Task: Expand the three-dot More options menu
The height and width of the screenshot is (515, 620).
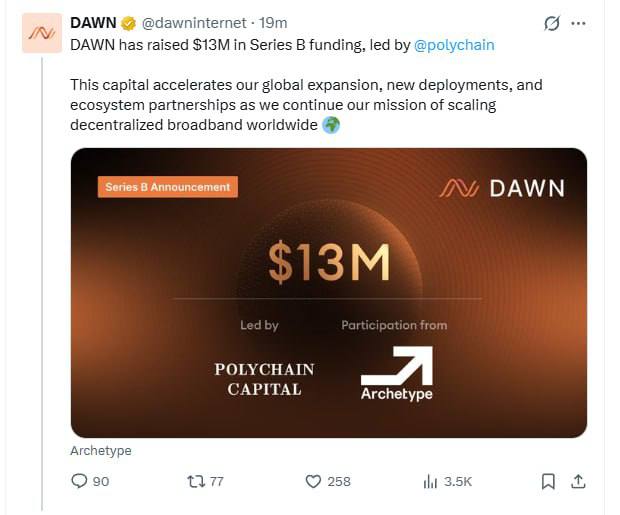Action: (578, 23)
